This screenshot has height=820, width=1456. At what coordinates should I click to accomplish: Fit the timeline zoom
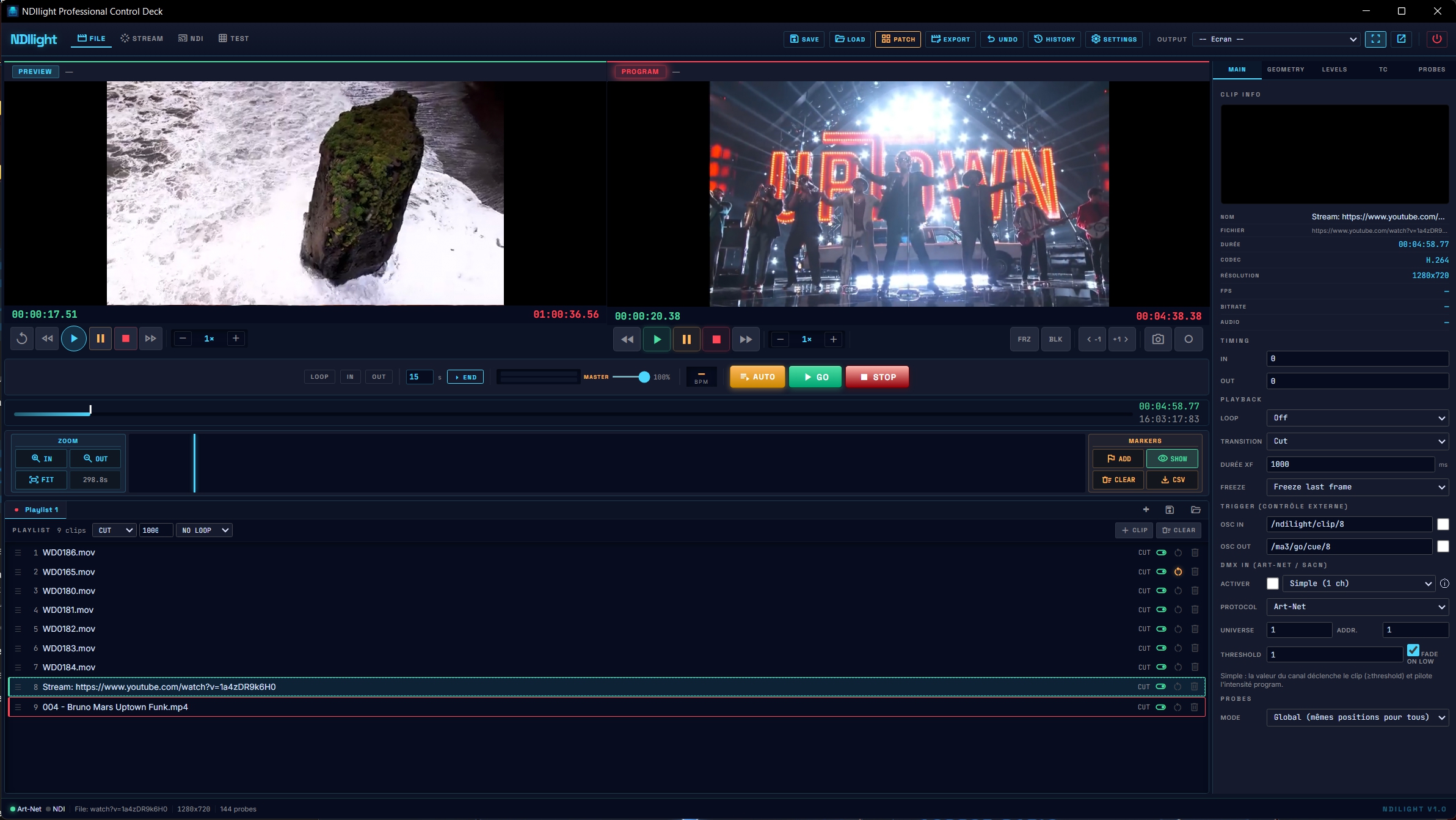42,480
